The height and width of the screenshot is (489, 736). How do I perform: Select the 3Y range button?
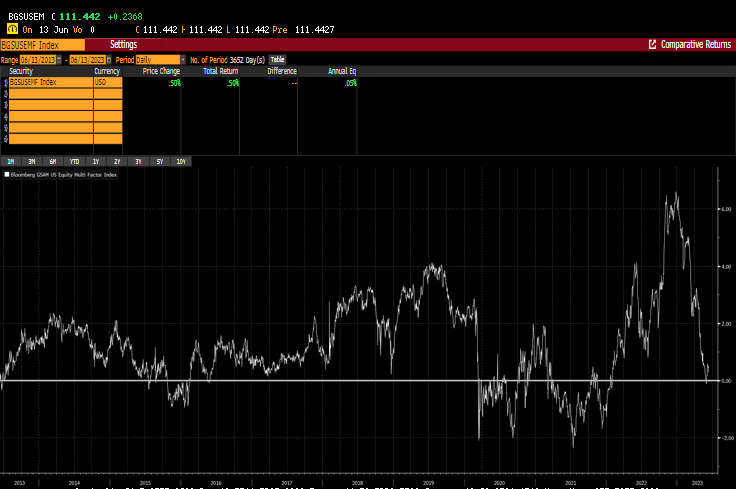[x=138, y=161]
